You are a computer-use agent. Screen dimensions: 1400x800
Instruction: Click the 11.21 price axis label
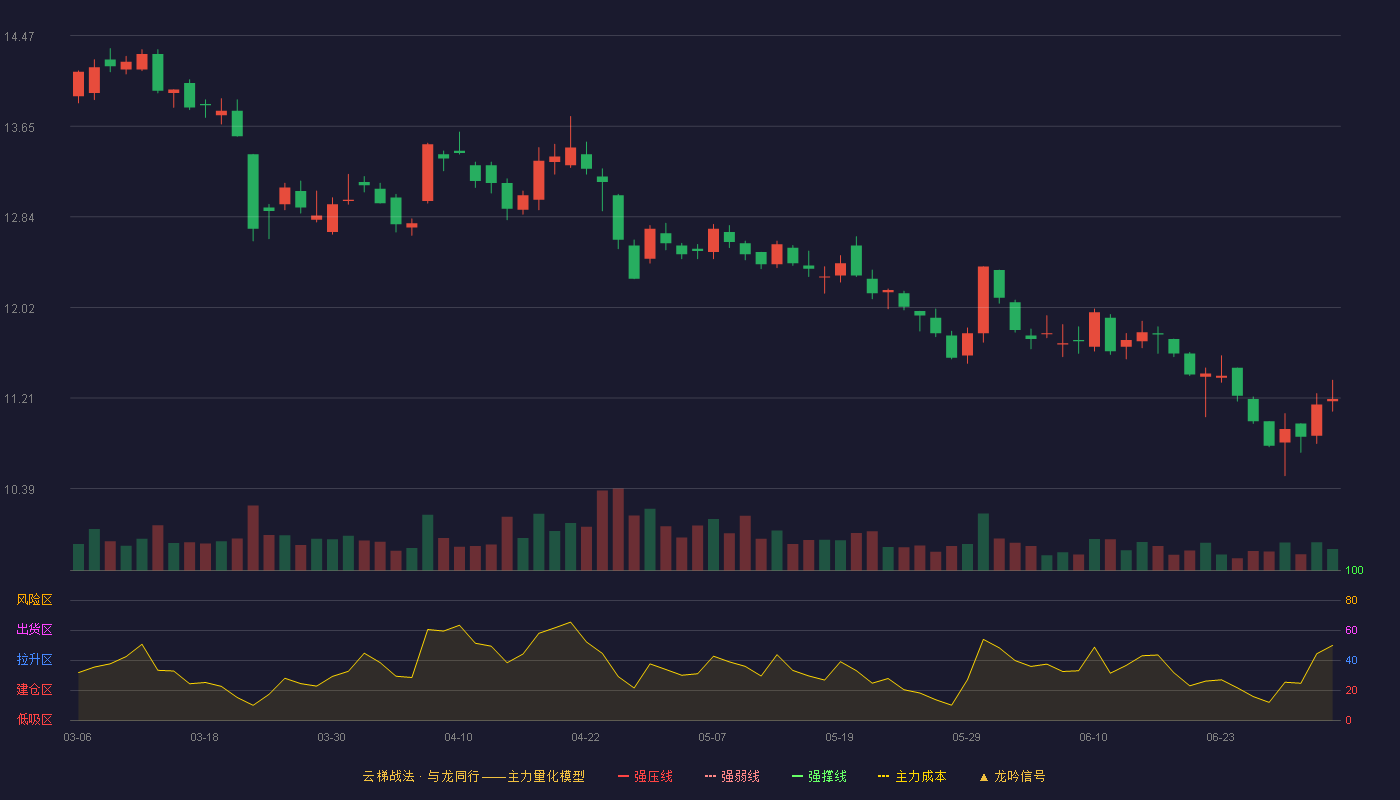click(x=19, y=399)
